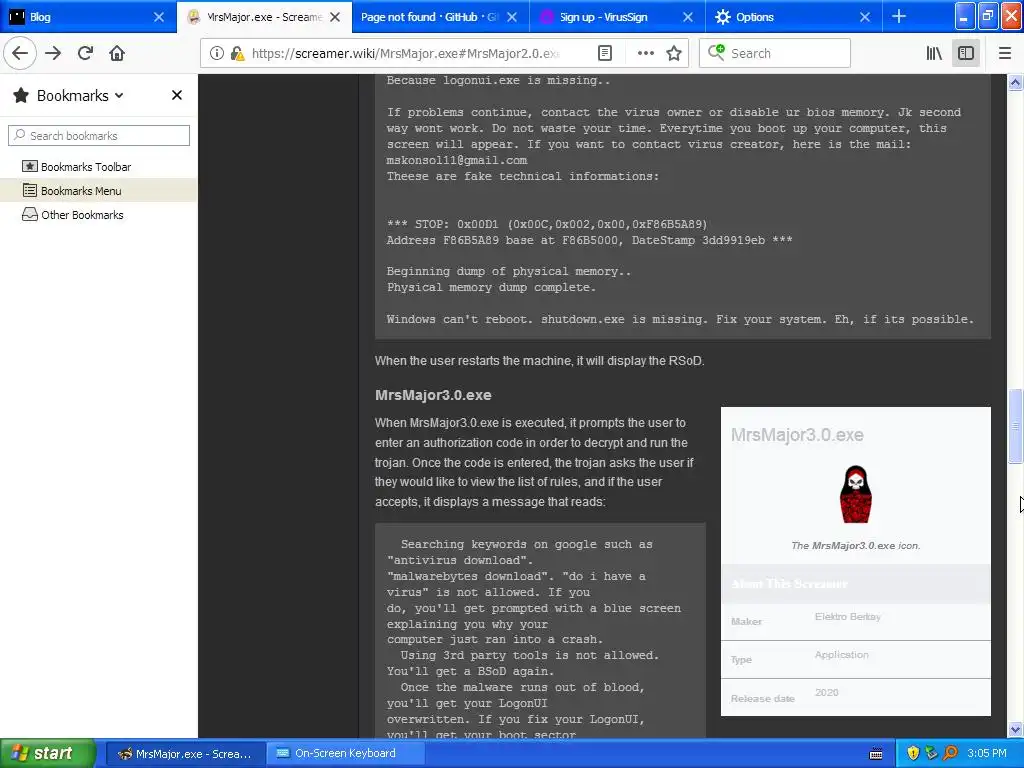
Task: Click the safely remove hardware tray icon
Action: [931, 753]
